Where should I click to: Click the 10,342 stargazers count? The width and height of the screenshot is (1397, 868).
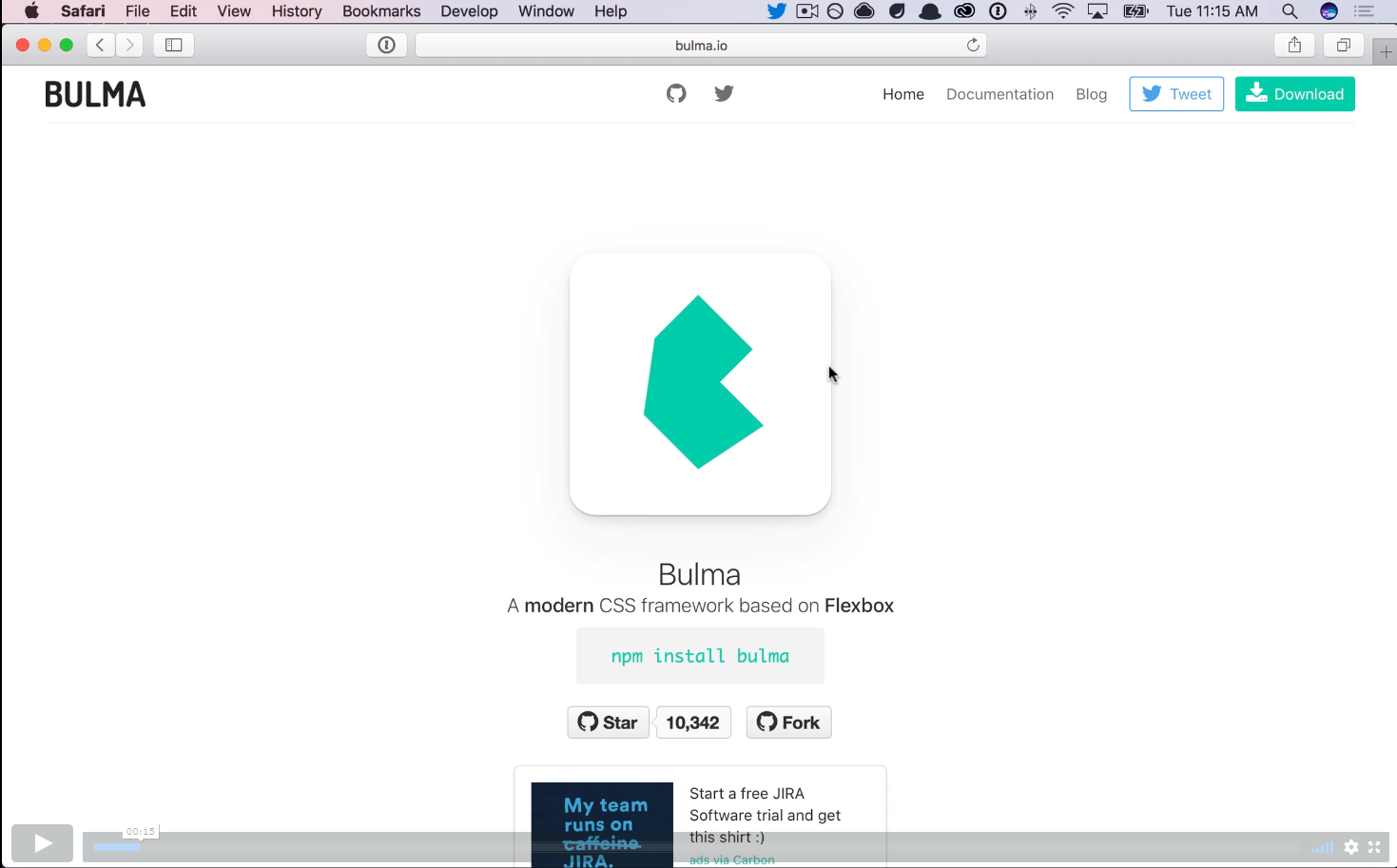click(x=693, y=723)
